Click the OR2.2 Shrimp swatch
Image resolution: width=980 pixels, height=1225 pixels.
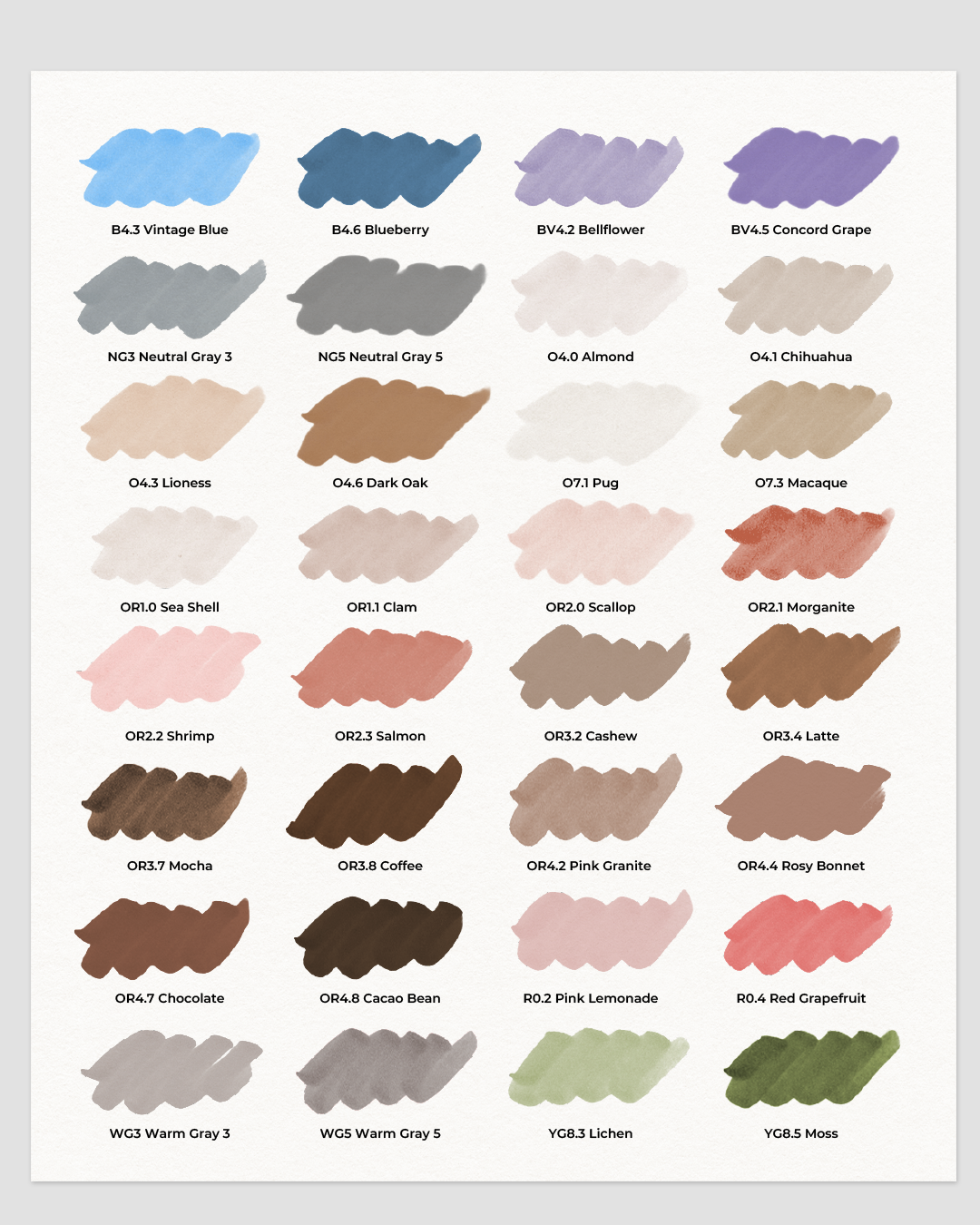169,669
